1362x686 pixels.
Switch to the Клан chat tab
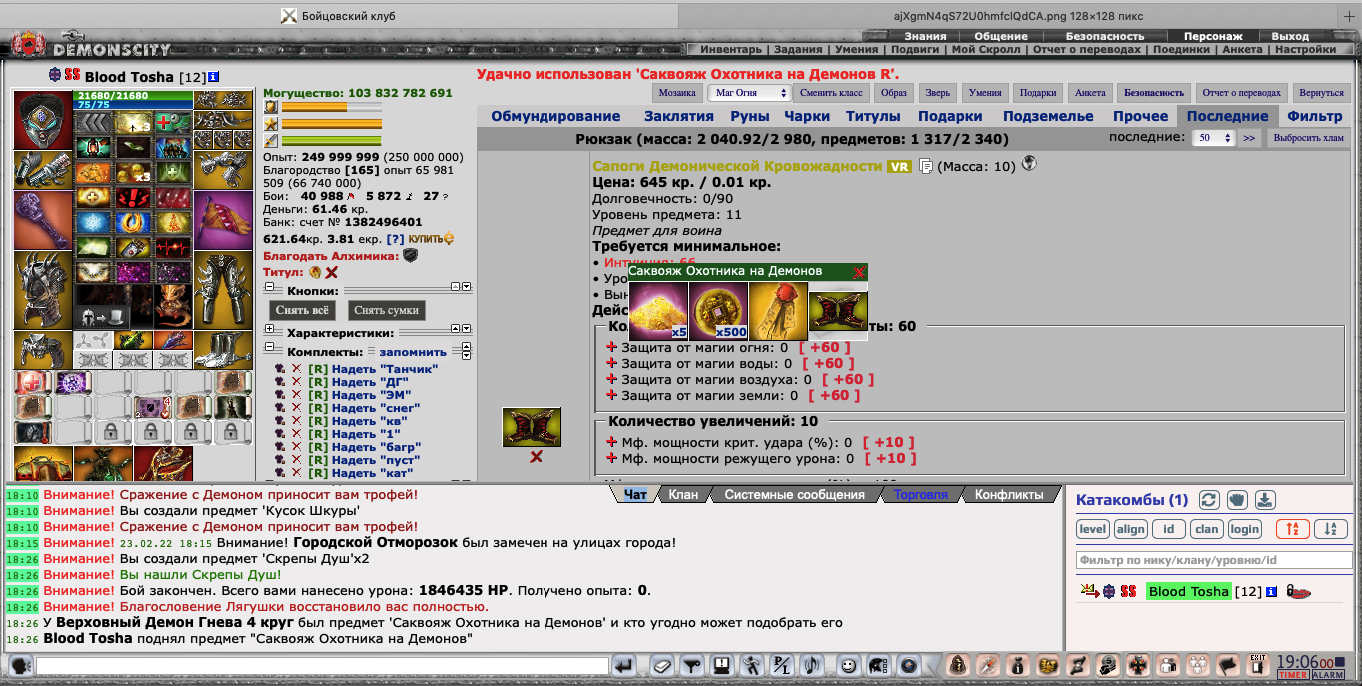coord(683,494)
